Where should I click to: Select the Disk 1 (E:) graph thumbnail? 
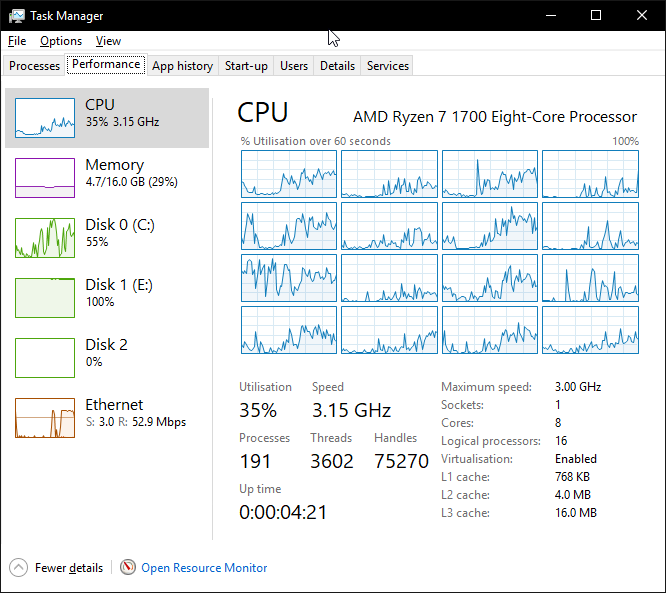click(x=45, y=298)
